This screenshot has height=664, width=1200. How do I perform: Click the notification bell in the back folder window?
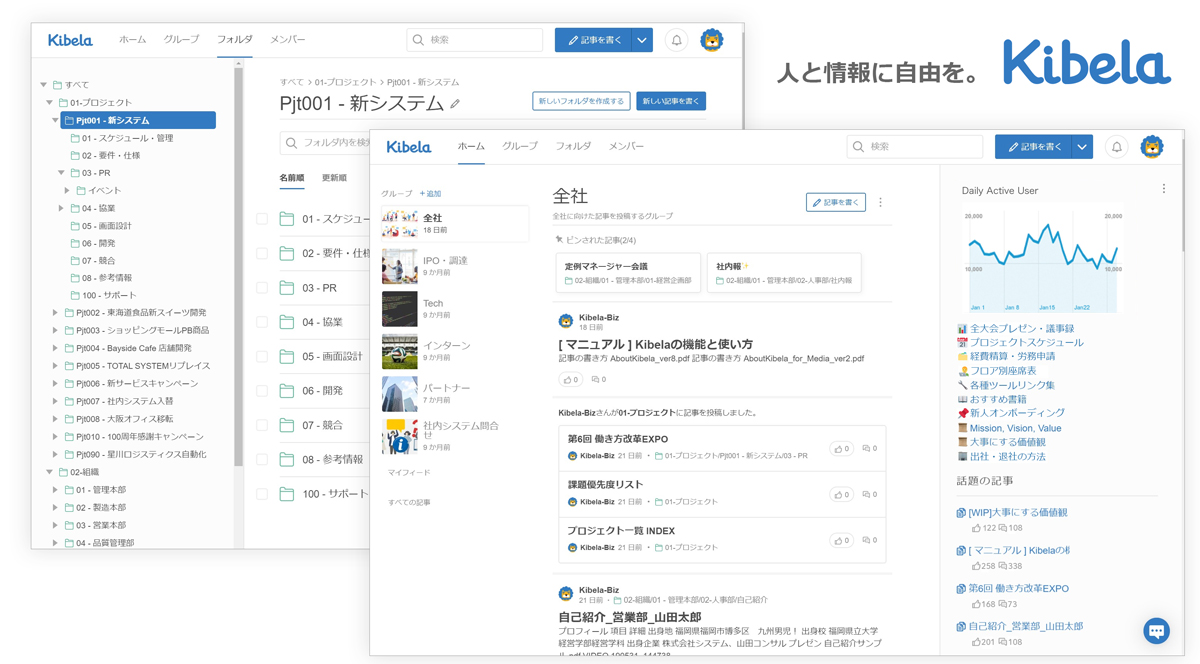[676, 40]
